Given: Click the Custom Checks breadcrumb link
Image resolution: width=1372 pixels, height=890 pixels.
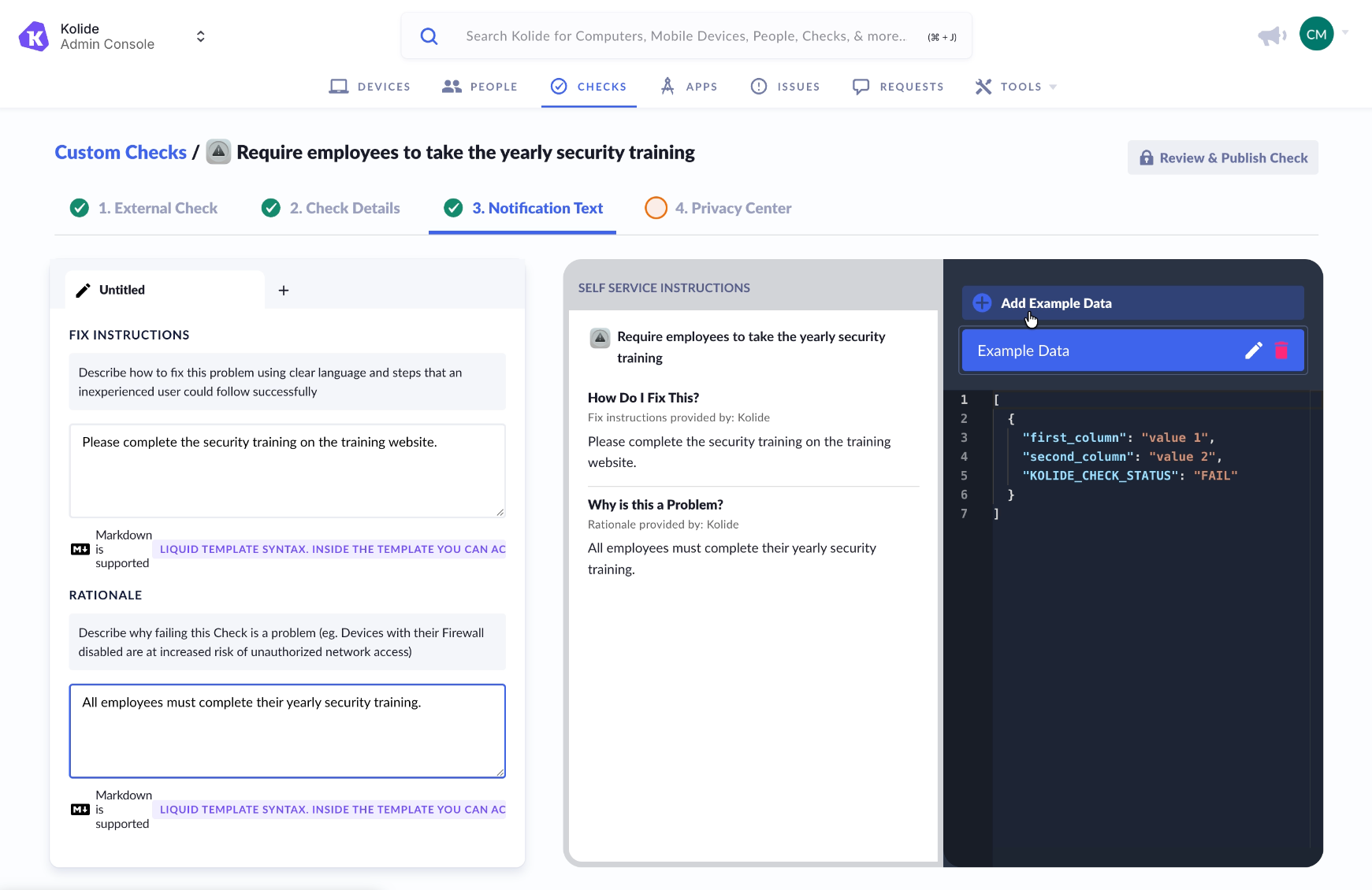Looking at the screenshot, I should click(x=120, y=151).
